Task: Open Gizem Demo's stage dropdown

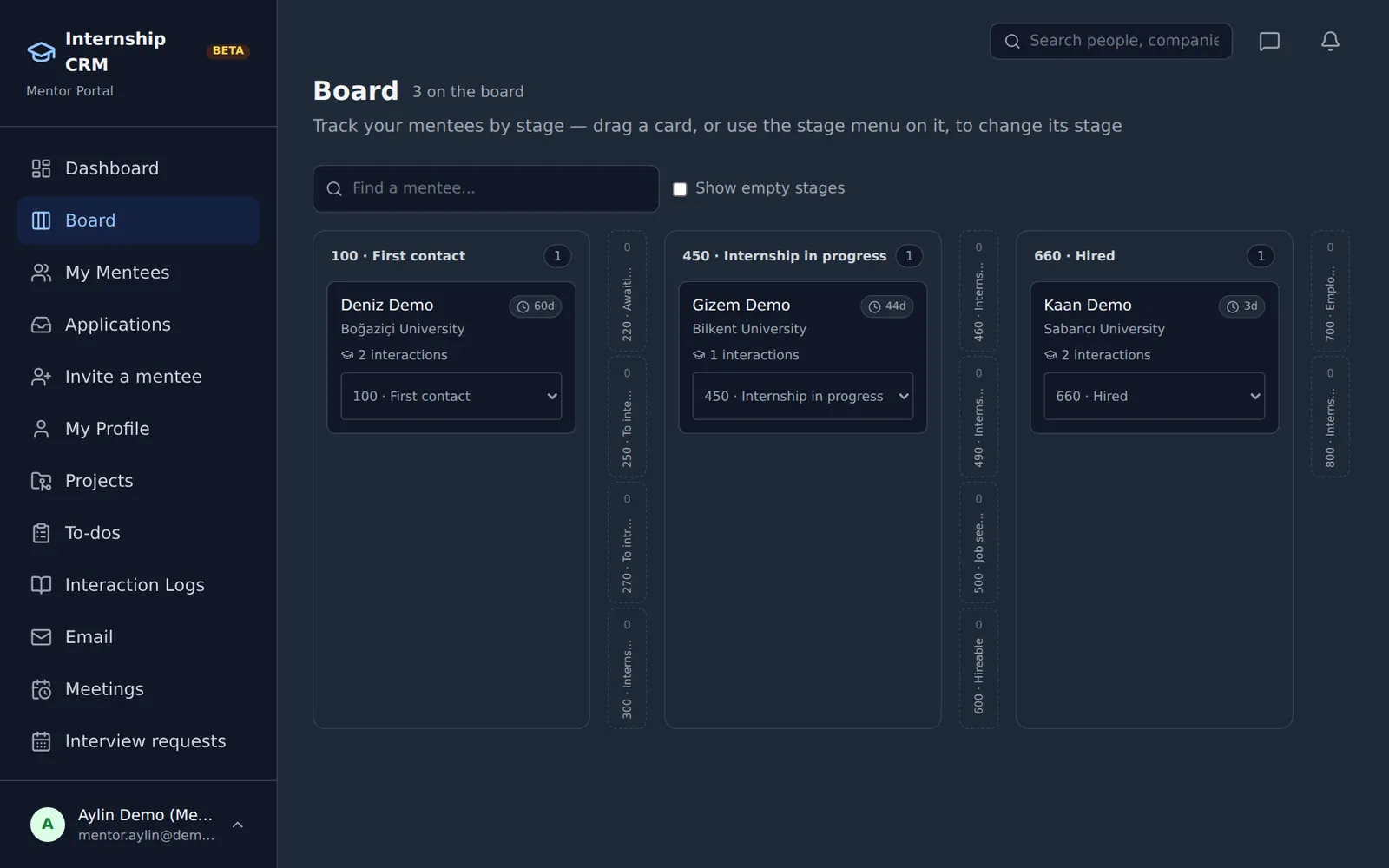Action: click(803, 396)
